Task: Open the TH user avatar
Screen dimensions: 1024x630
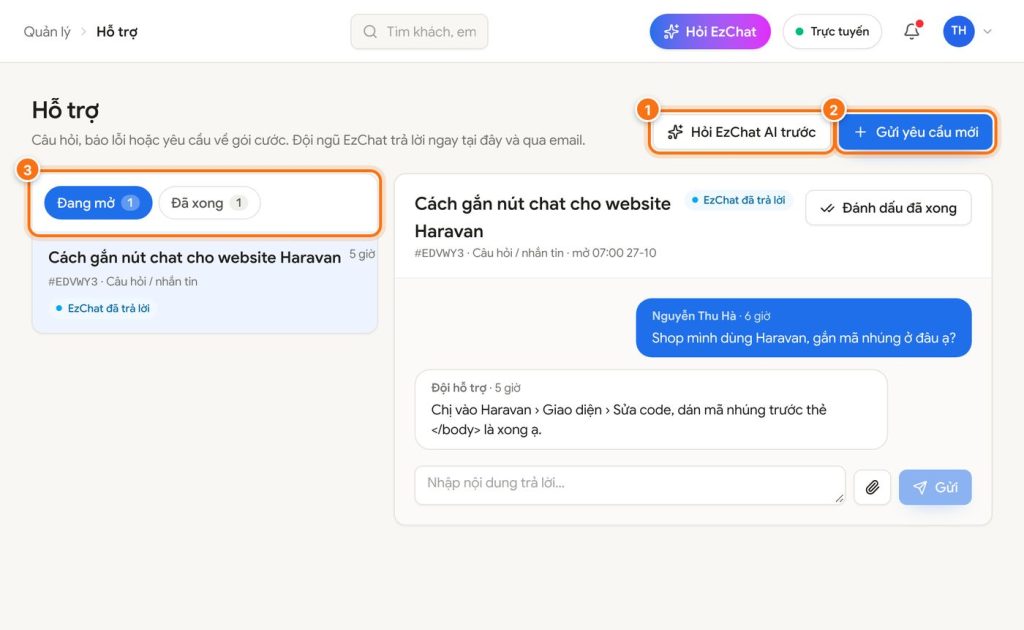Action: [x=959, y=31]
